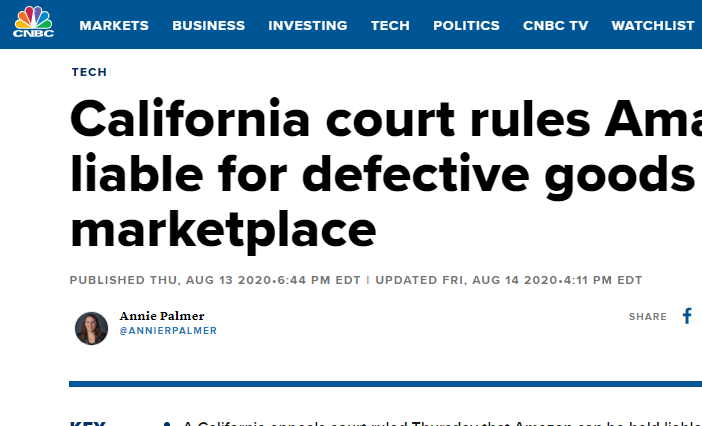This screenshot has width=702, height=426.
Task: Navigate to CNBC TV
Action: (555, 26)
